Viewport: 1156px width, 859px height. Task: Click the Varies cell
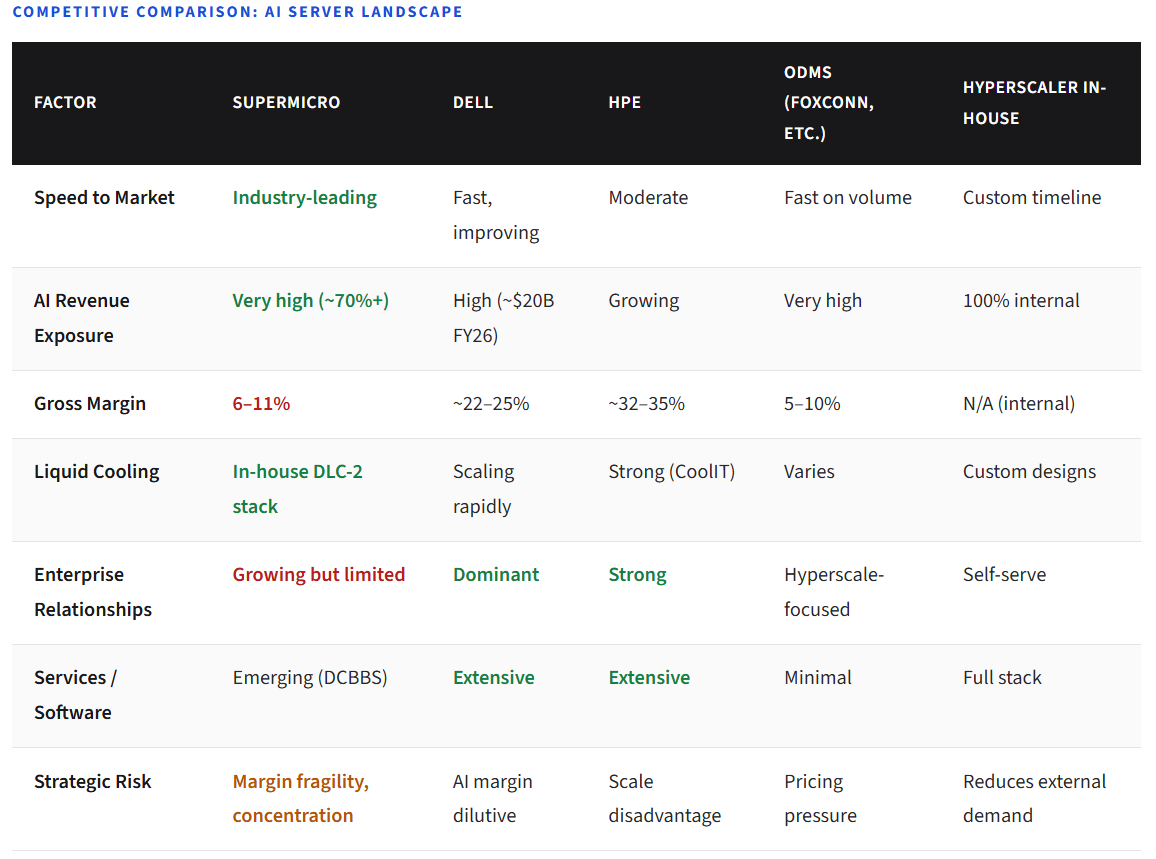809,472
